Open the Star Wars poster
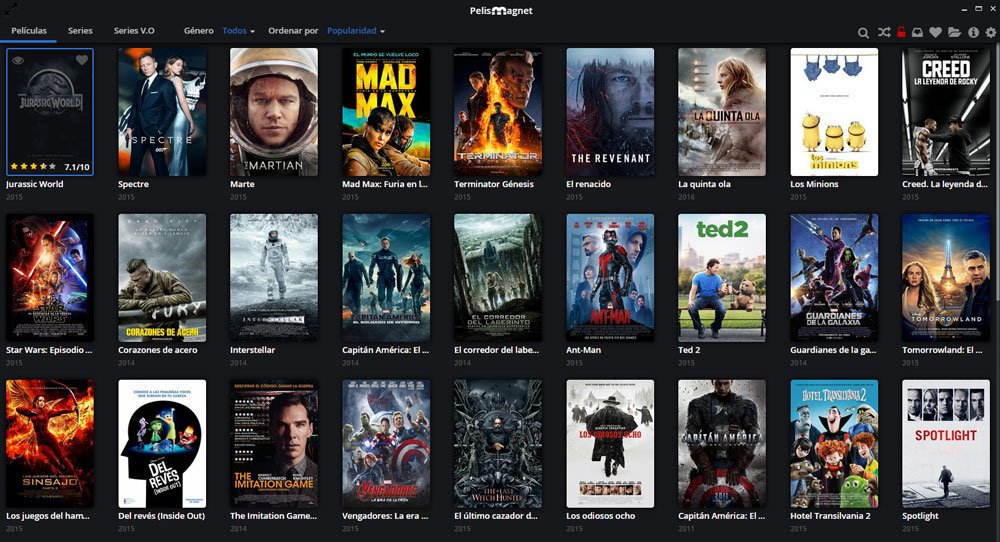The width and height of the screenshot is (1000, 542). click(50, 278)
